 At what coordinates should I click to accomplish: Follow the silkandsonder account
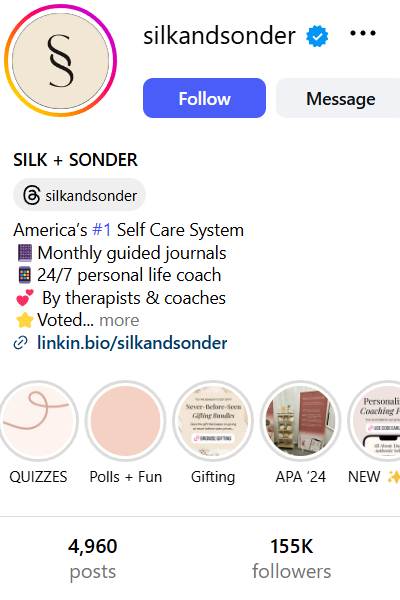click(x=204, y=98)
